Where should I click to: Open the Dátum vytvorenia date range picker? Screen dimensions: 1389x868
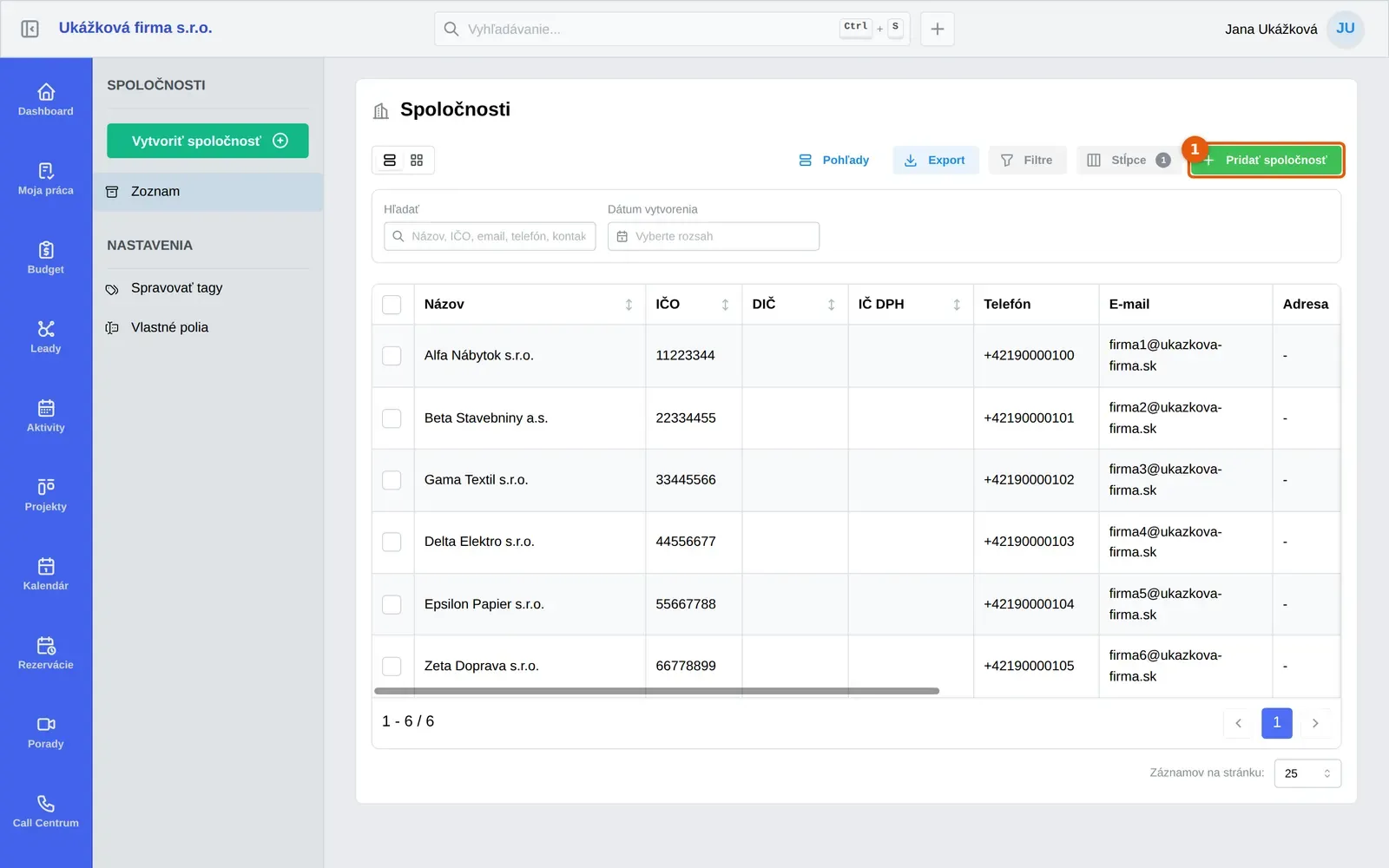pyautogui.click(x=714, y=236)
